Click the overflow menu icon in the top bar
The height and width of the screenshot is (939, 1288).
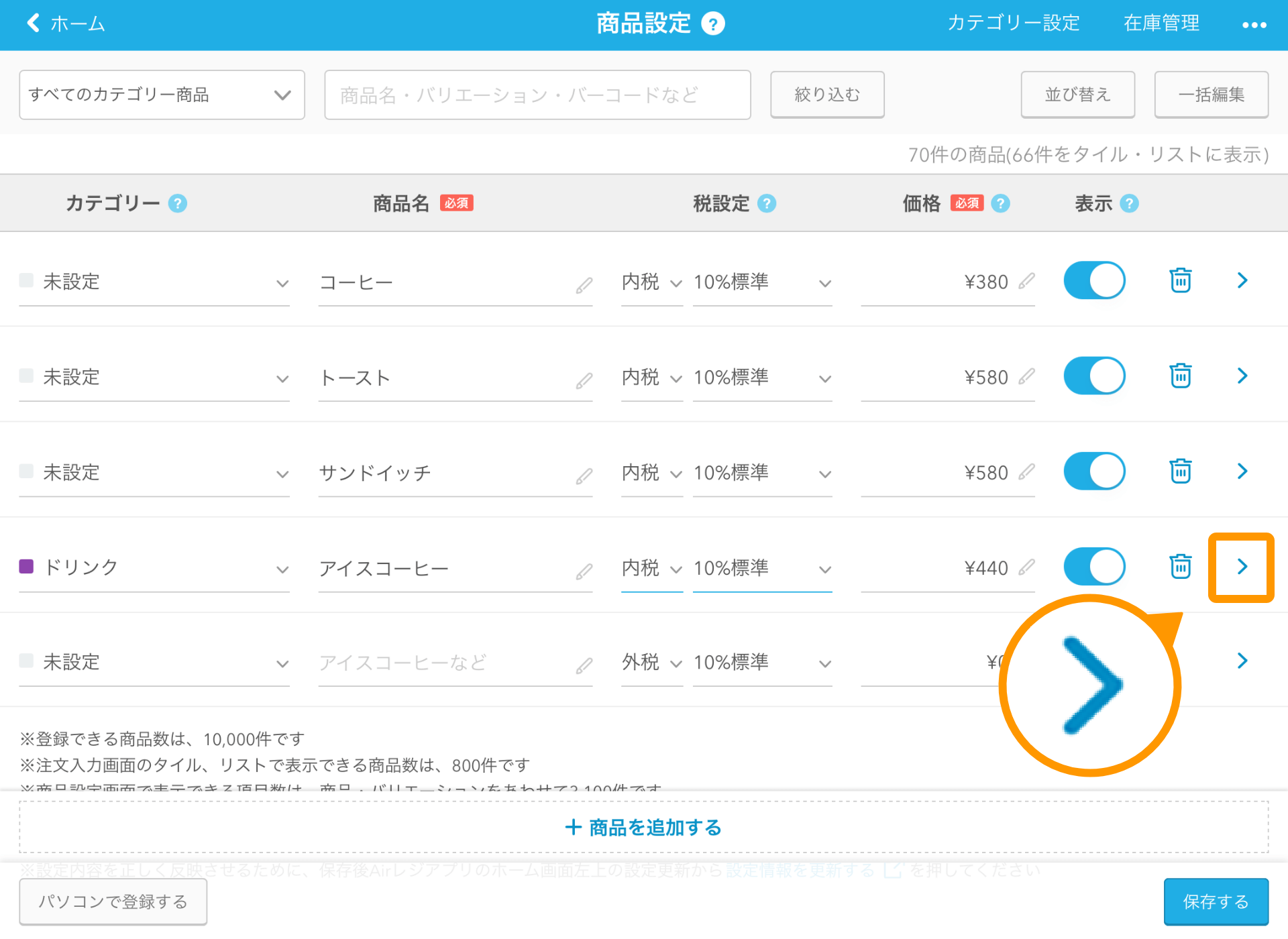click(1254, 24)
